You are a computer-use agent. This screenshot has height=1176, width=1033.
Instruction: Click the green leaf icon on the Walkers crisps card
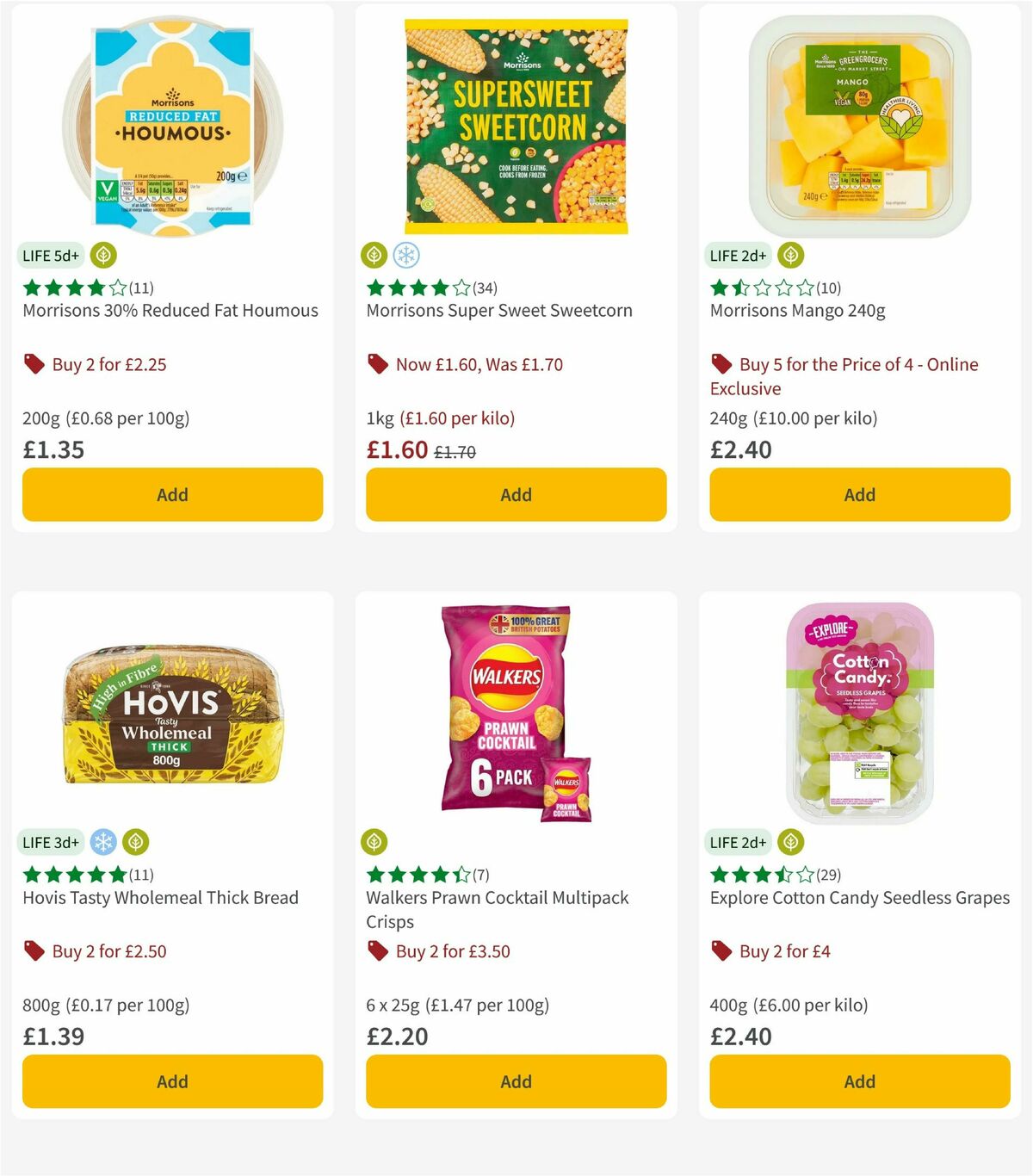374,843
